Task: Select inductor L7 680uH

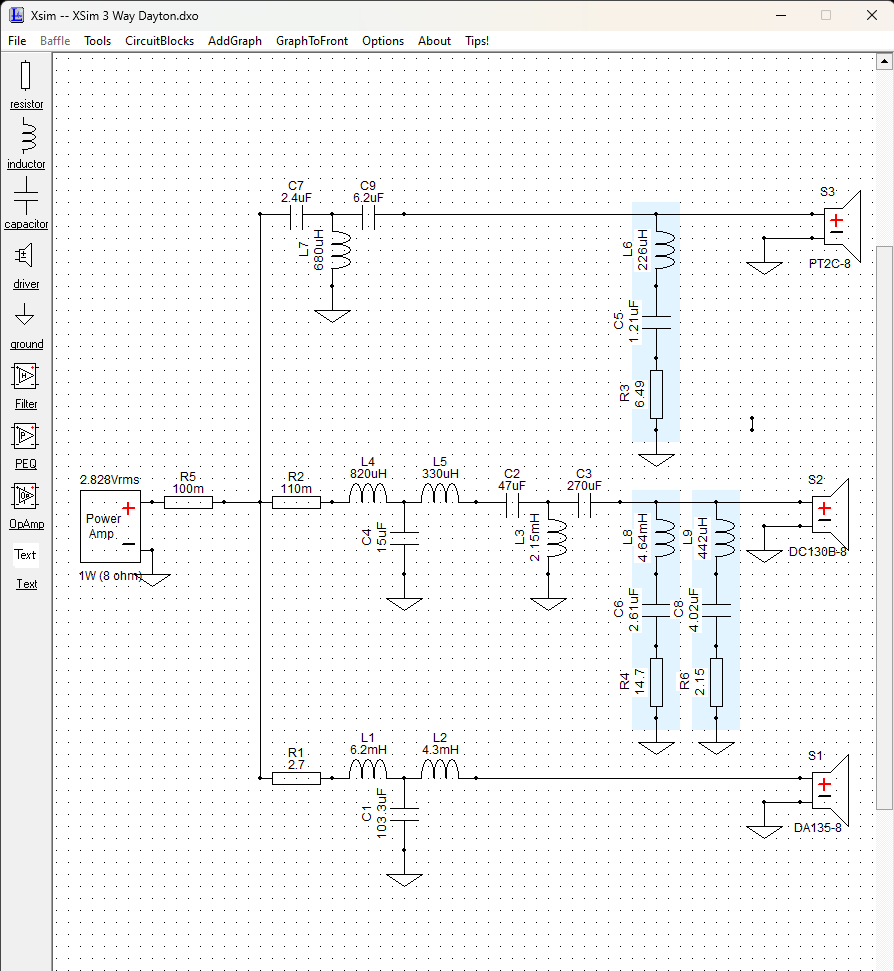Action: click(x=339, y=250)
